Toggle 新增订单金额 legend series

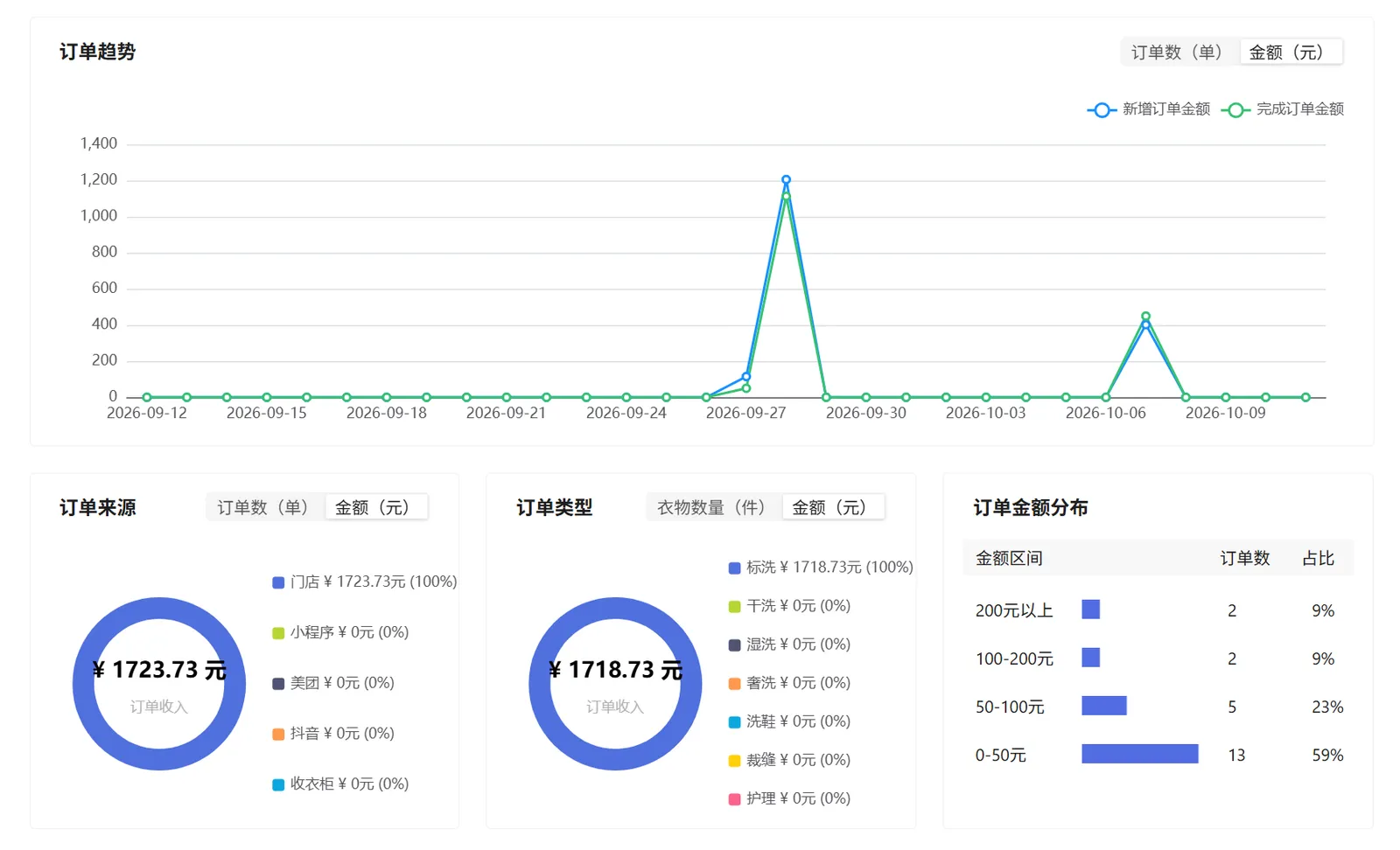(x=1149, y=109)
